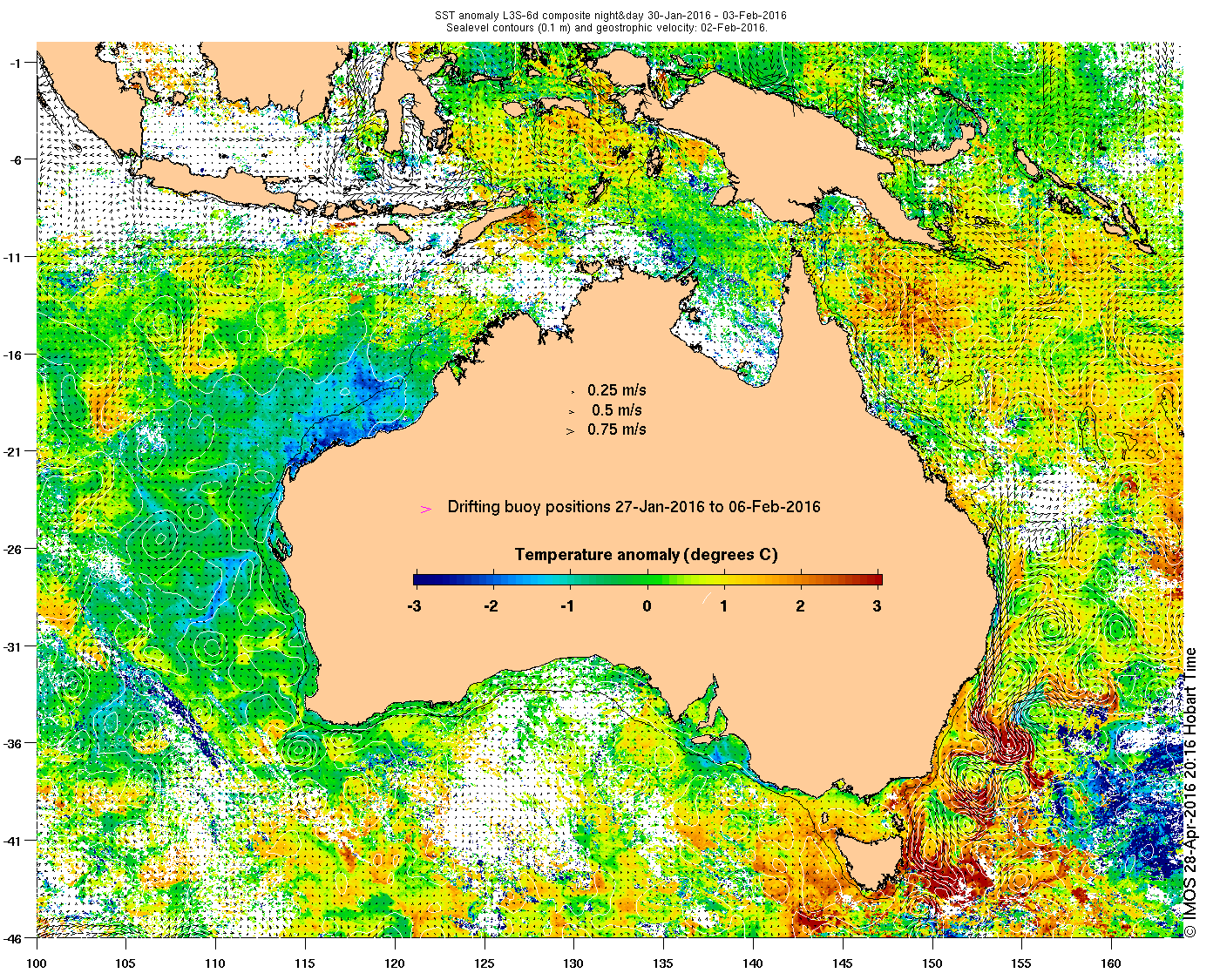Click longitude axis label 130
This screenshot has height=980, width=1220.
573,963
